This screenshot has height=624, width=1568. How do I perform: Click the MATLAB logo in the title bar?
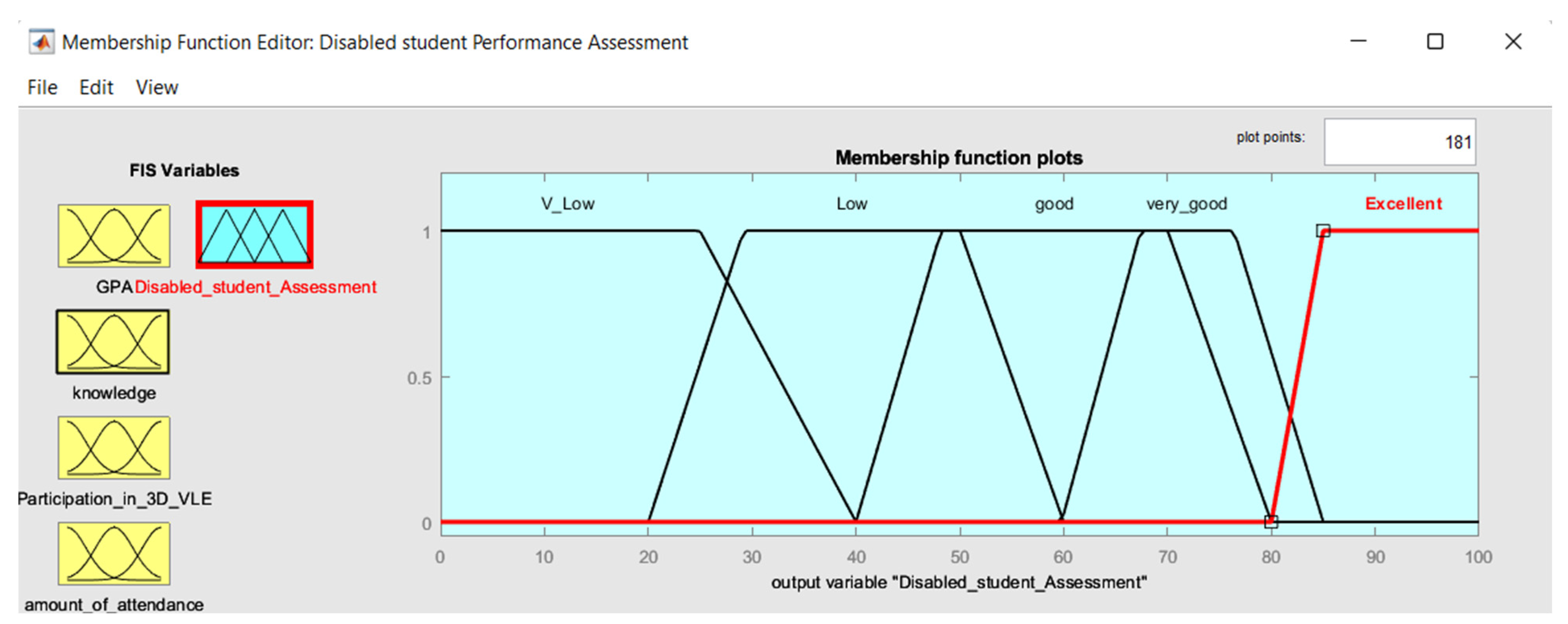pyautogui.click(x=41, y=42)
